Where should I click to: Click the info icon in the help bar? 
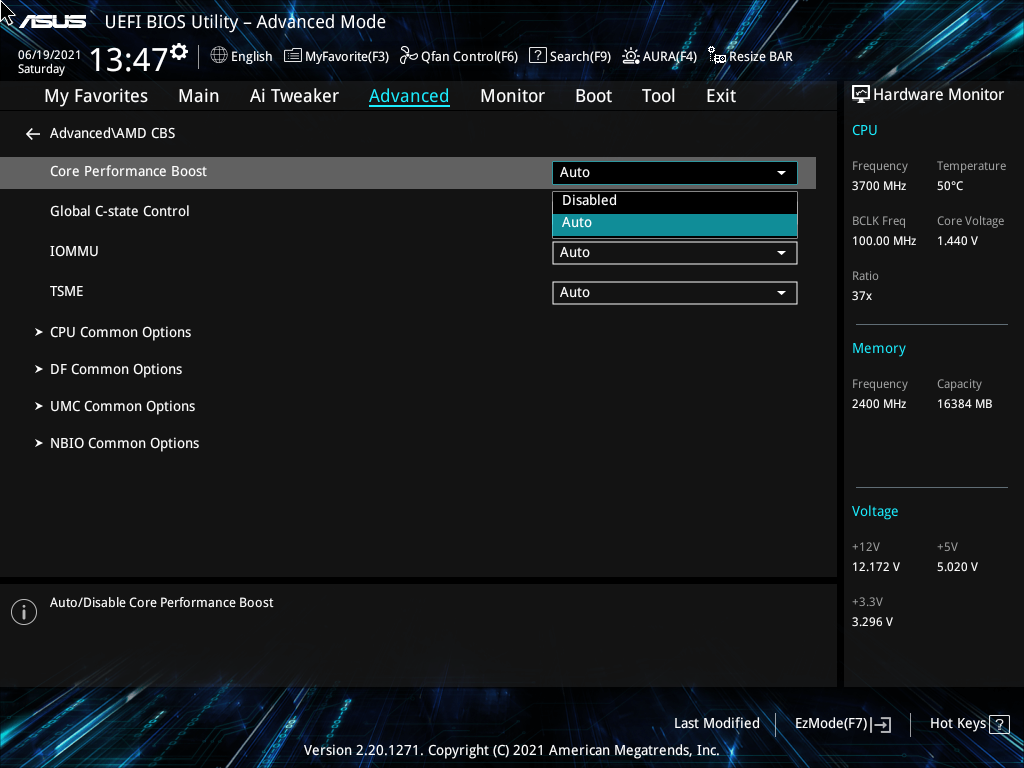pos(23,611)
